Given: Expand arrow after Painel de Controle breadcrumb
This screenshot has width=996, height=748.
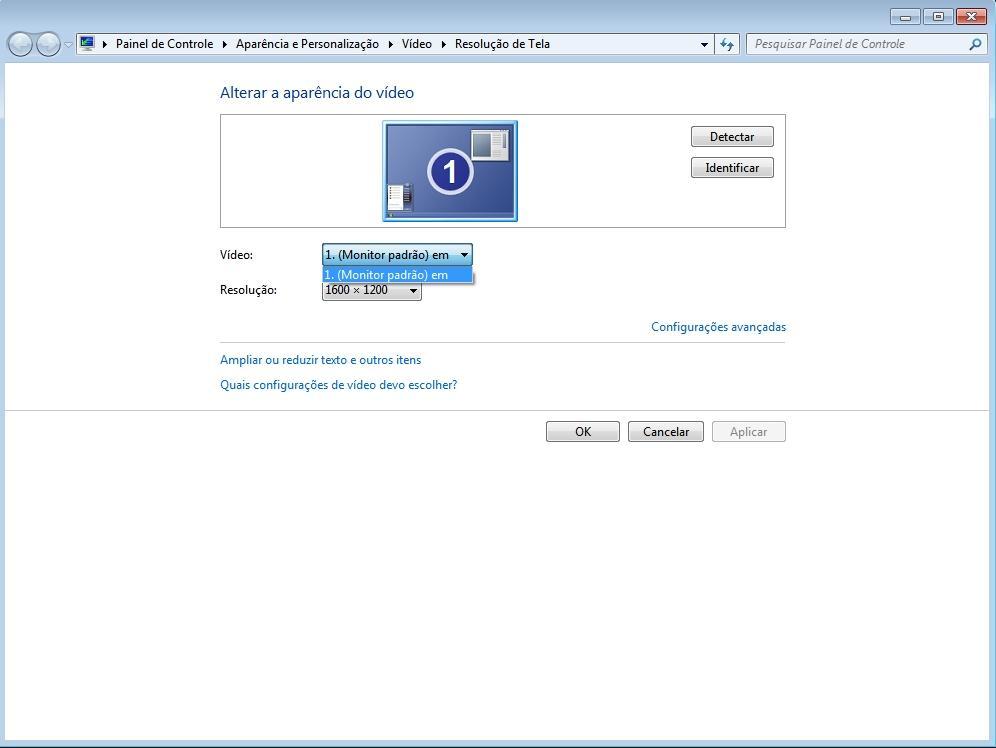Looking at the screenshot, I should [225, 44].
